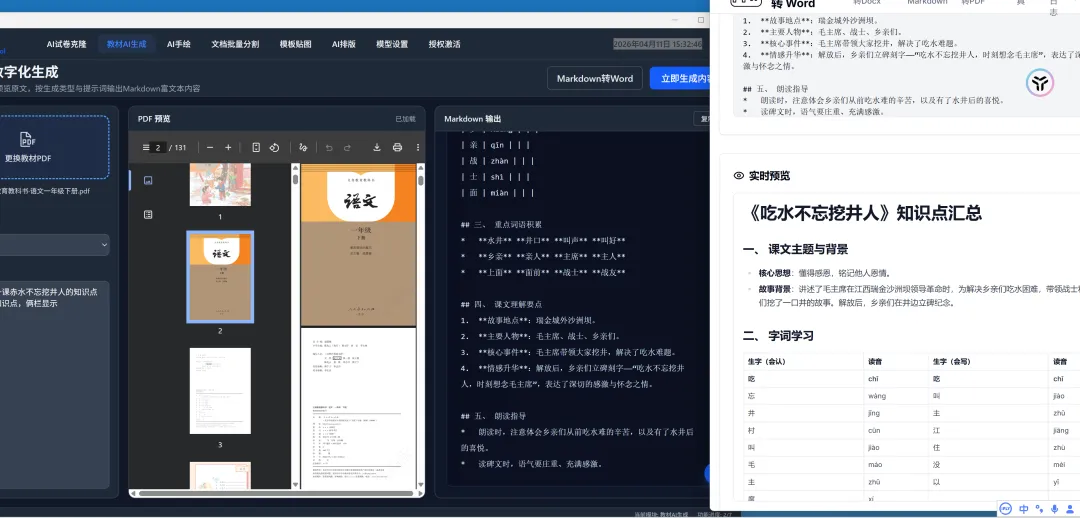Click the date-time stamp in the header
The height and width of the screenshot is (518, 1080).
point(658,44)
